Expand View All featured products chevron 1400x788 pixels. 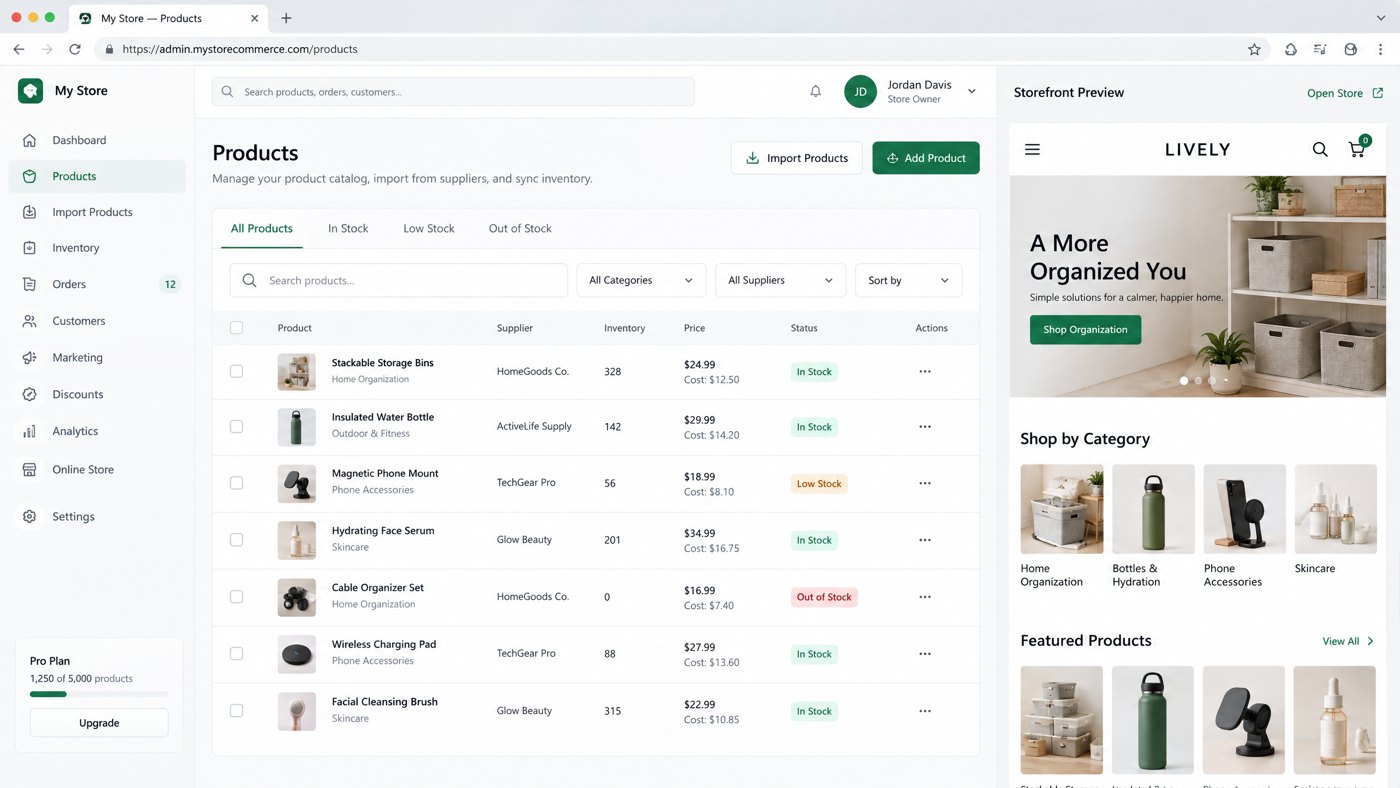pos(1370,641)
